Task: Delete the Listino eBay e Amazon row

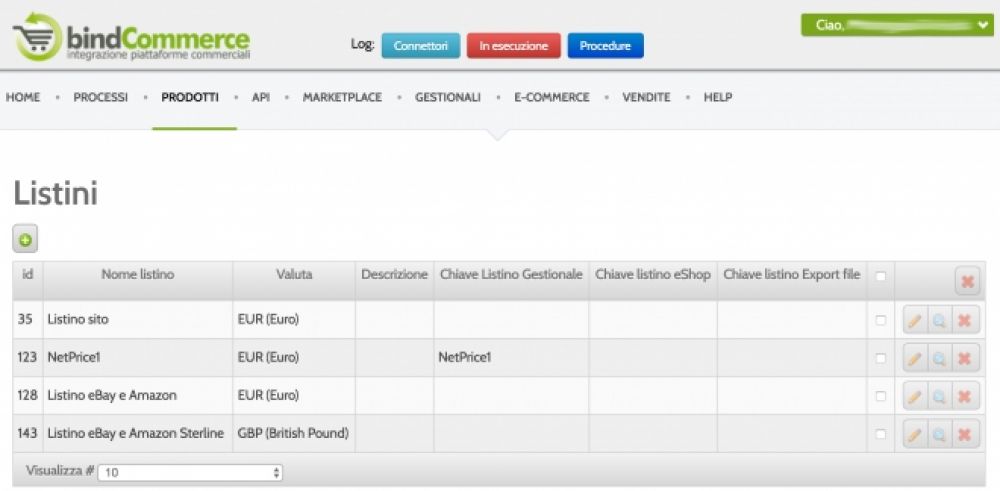Action: coord(964,396)
